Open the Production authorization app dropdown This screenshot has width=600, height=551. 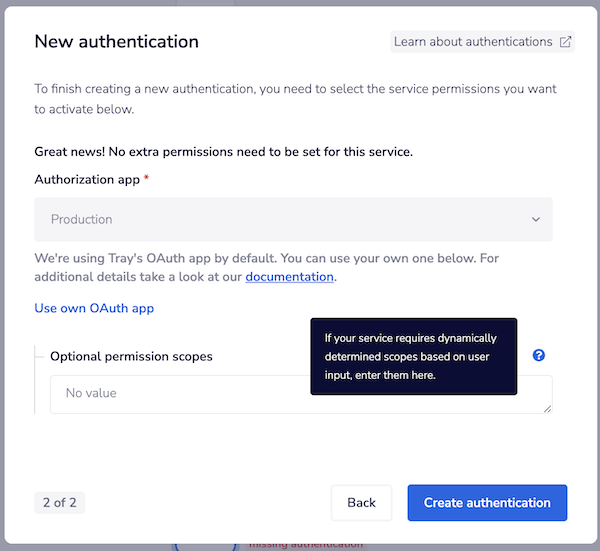pyautogui.click(x=293, y=219)
